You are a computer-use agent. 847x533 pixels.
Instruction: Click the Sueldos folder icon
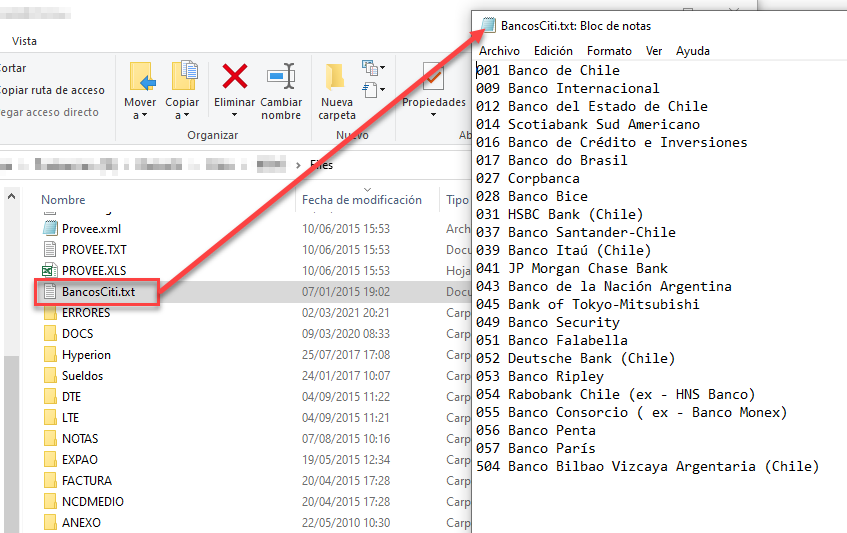pos(50,376)
